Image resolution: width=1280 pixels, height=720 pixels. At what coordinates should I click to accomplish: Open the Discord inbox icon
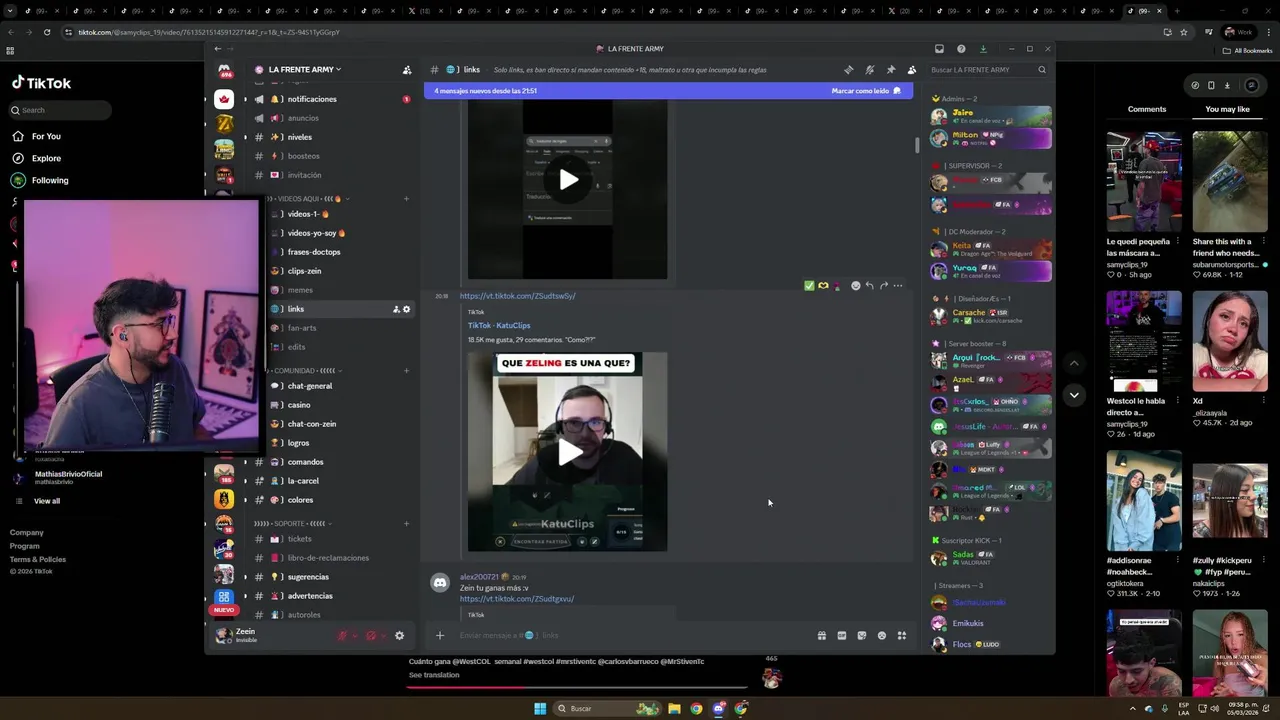click(939, 49)
